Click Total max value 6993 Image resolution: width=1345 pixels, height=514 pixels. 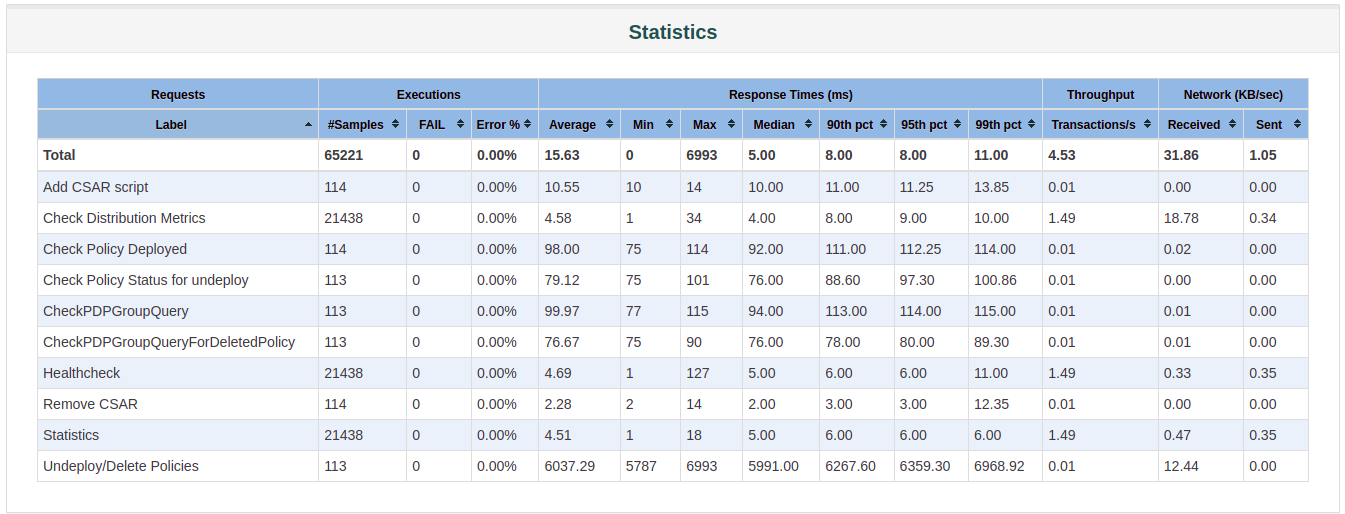click(701, 155)
